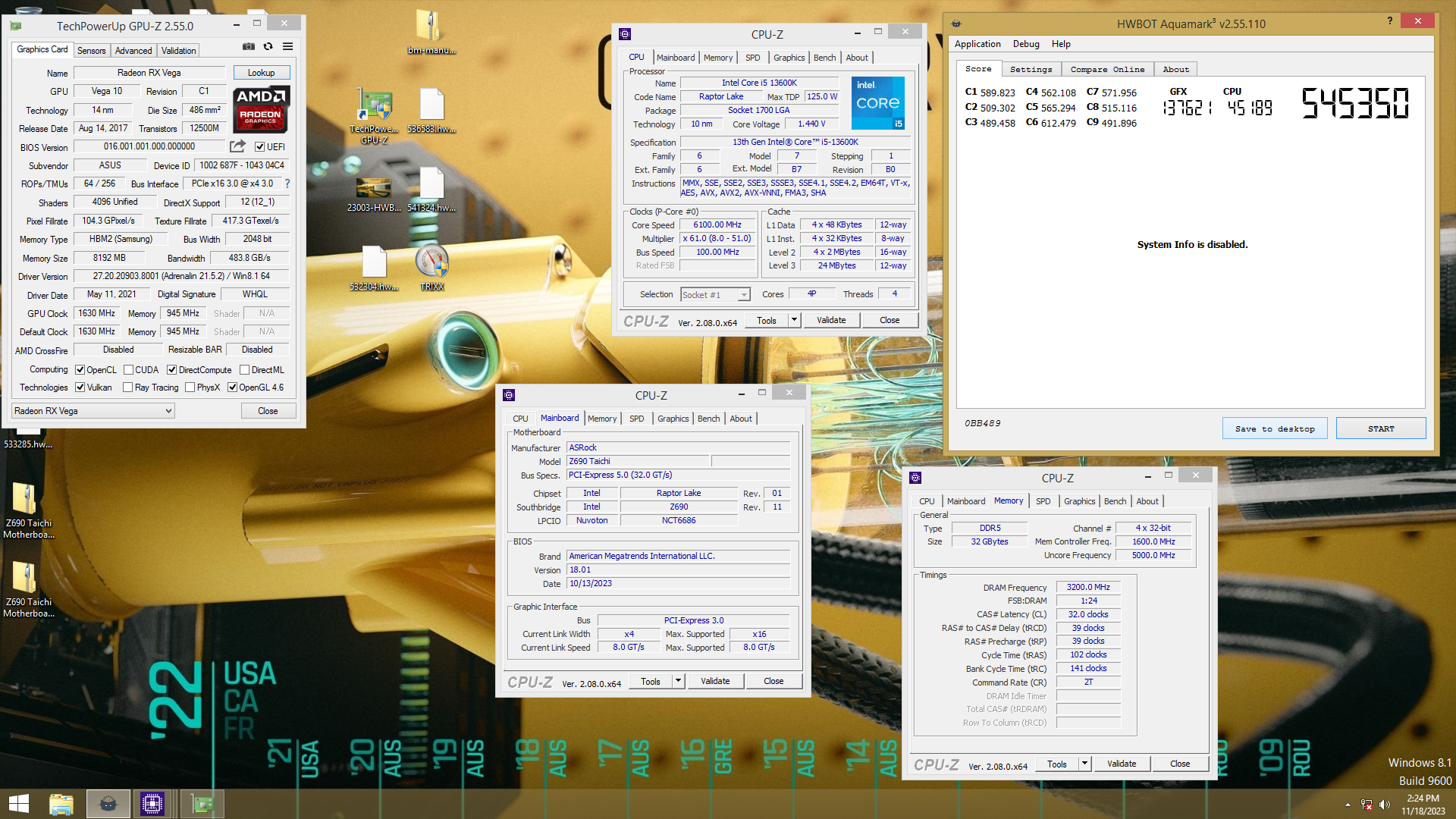Toggle the UEFI checkbox in GPU-Z
The width and height of the screenshot is (1456, 819).
[x=260, y=147]
